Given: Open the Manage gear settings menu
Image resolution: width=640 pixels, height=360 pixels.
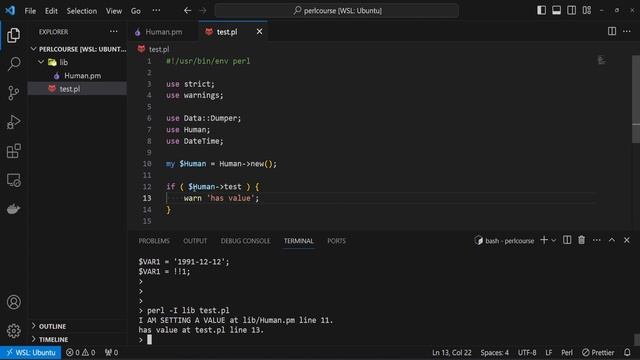Looking at the screenshot, I should (13, 331).
